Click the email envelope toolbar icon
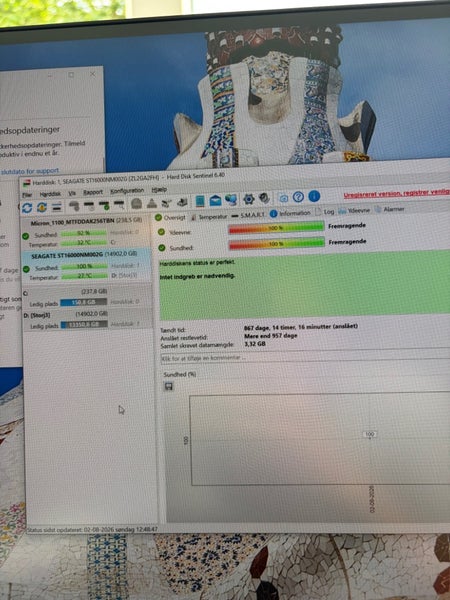 tap(215, 201)
